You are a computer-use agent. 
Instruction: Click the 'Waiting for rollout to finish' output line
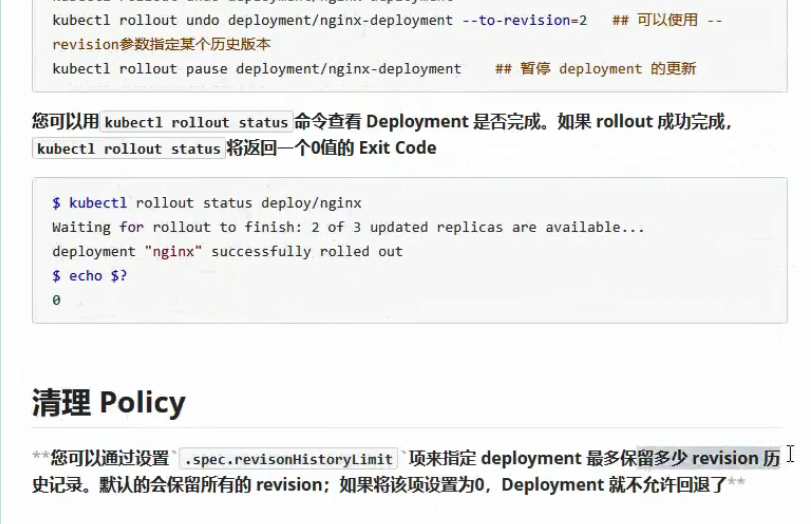click(348, 227)
